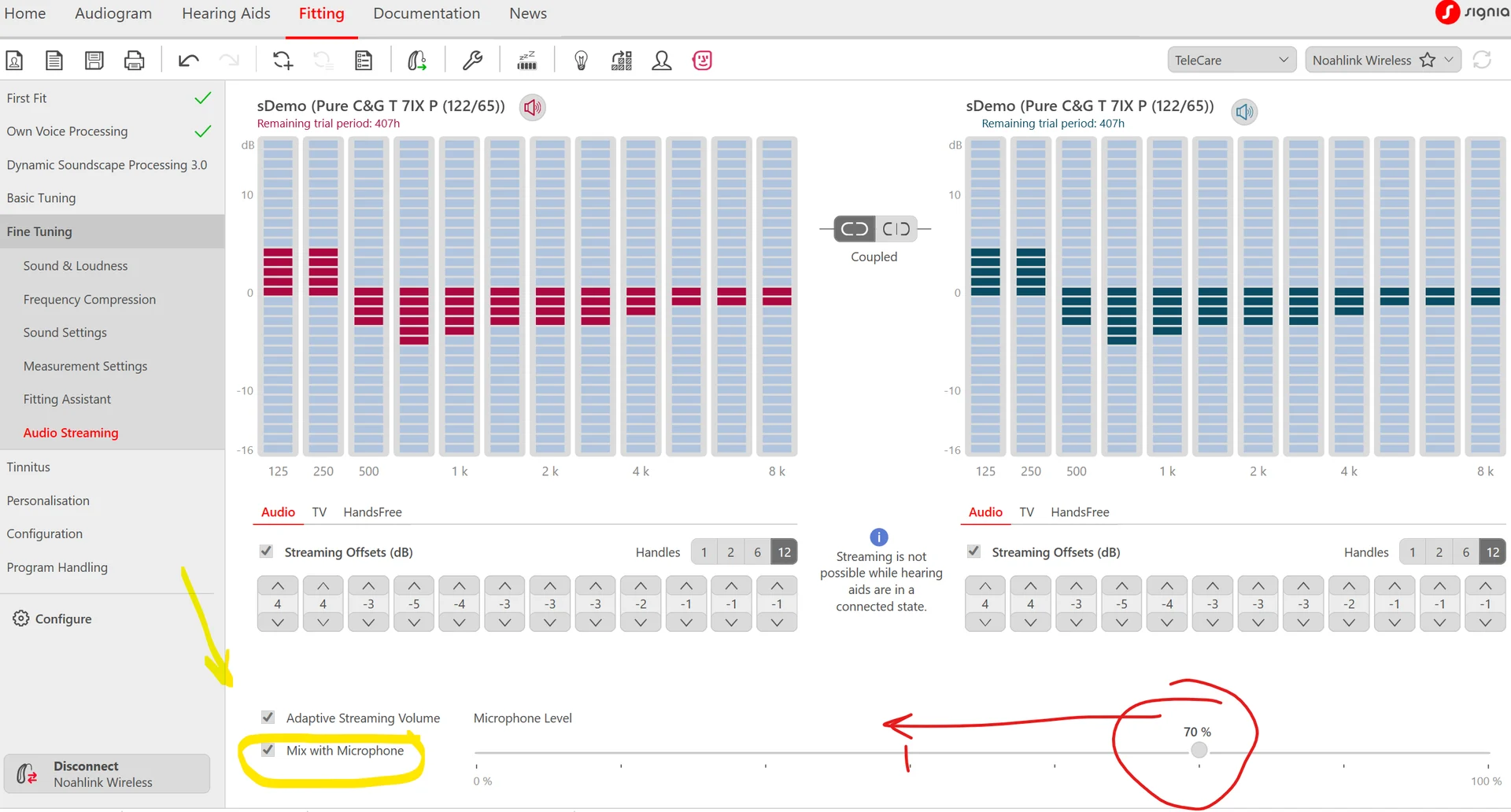Screen dimensions: 1511x812
Task: Decrease right 8 kHz streaming offset
Action: coord(1485,622)
